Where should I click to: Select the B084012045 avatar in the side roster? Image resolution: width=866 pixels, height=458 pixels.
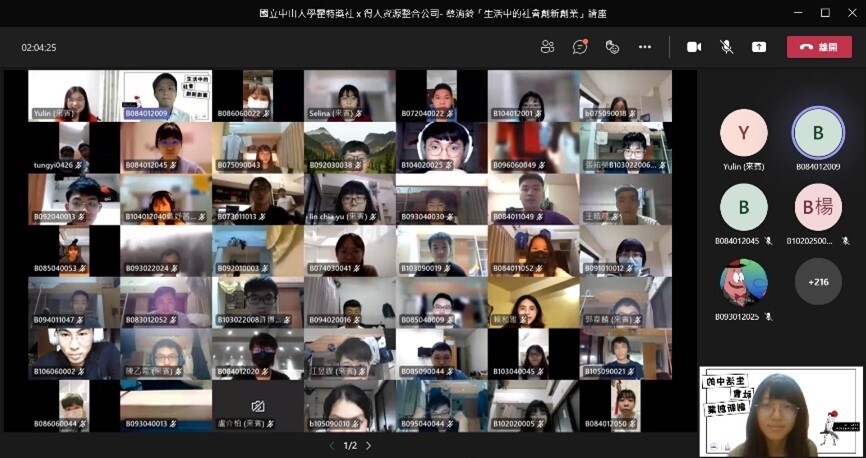point(743,207)
